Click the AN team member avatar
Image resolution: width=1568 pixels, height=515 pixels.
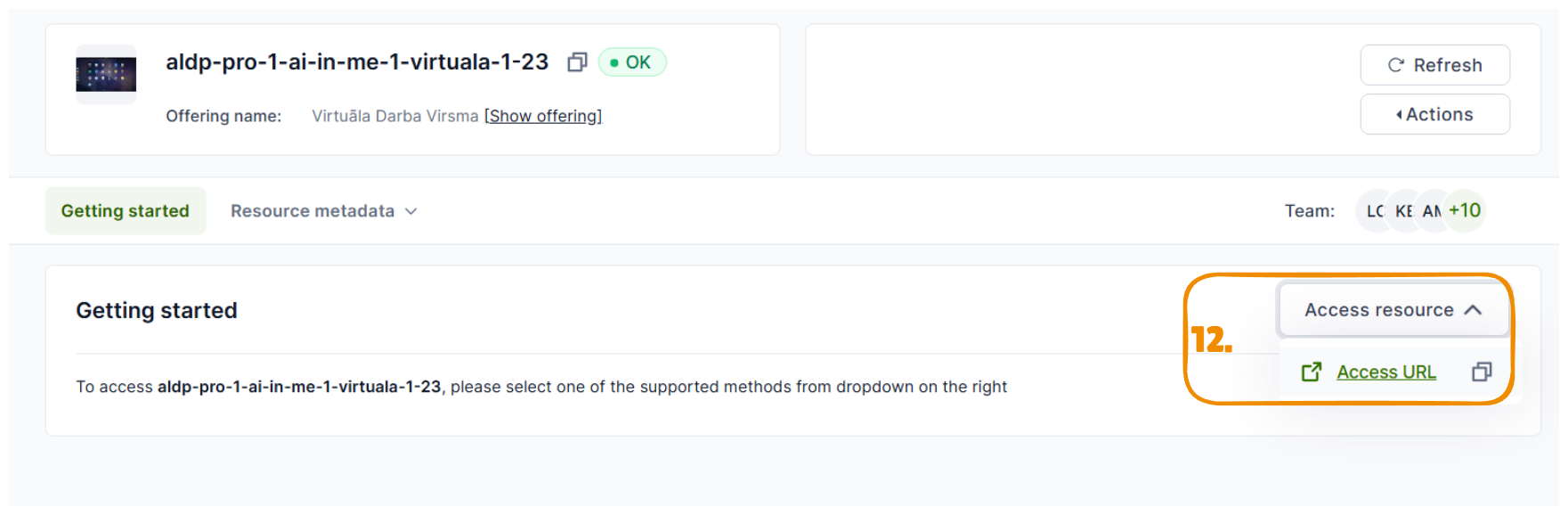(1432, 211)
